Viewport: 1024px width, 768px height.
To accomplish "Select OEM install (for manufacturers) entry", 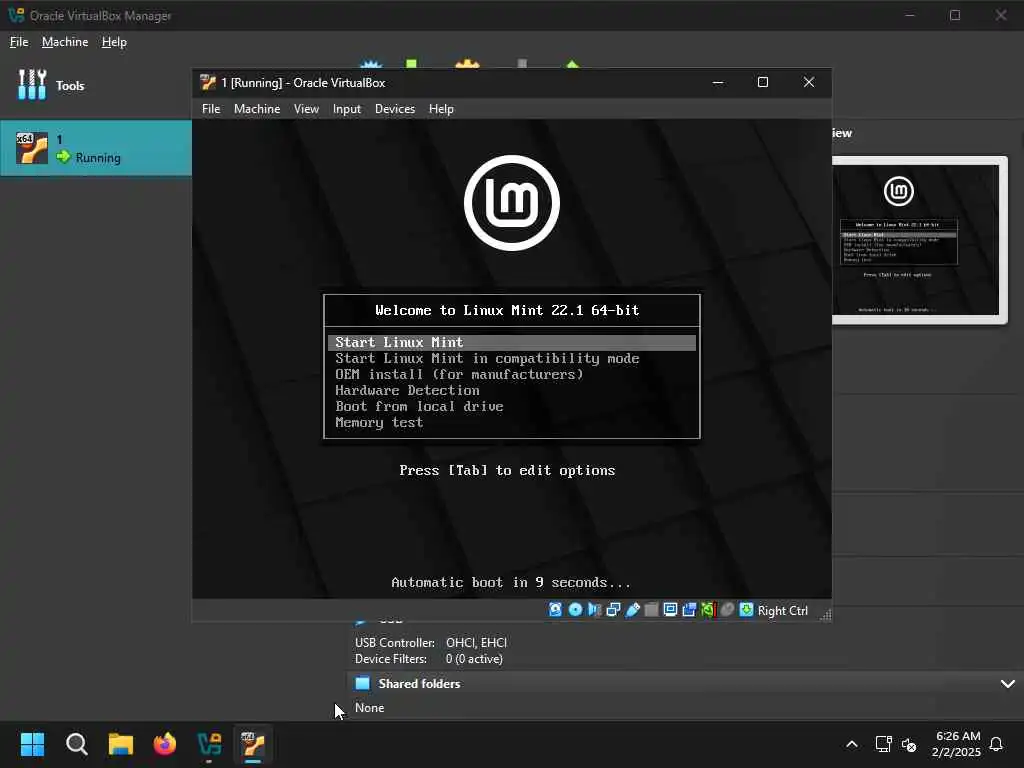I will point(459,374).
